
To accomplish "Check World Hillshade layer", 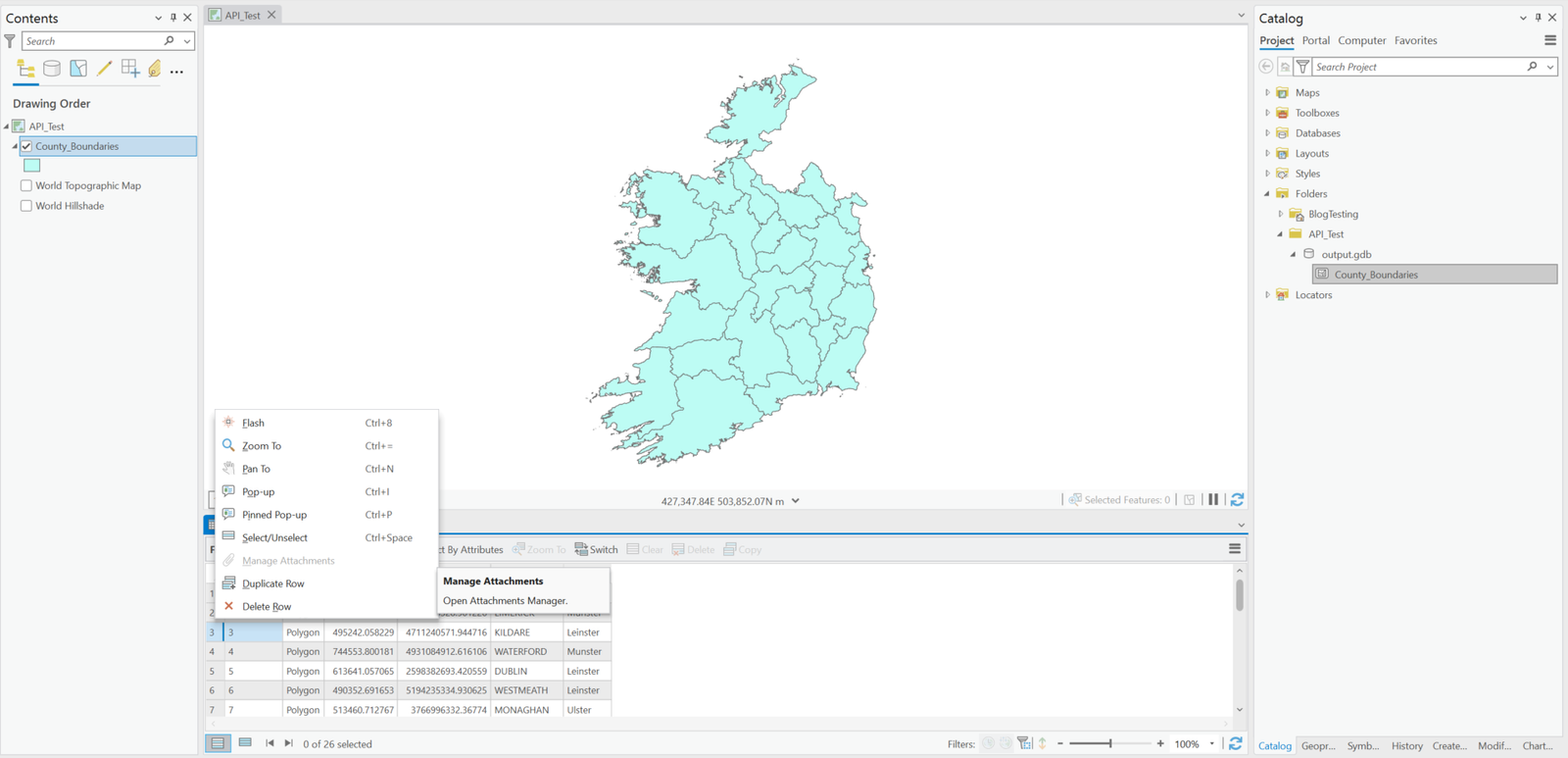I will [x=26, y=206].
